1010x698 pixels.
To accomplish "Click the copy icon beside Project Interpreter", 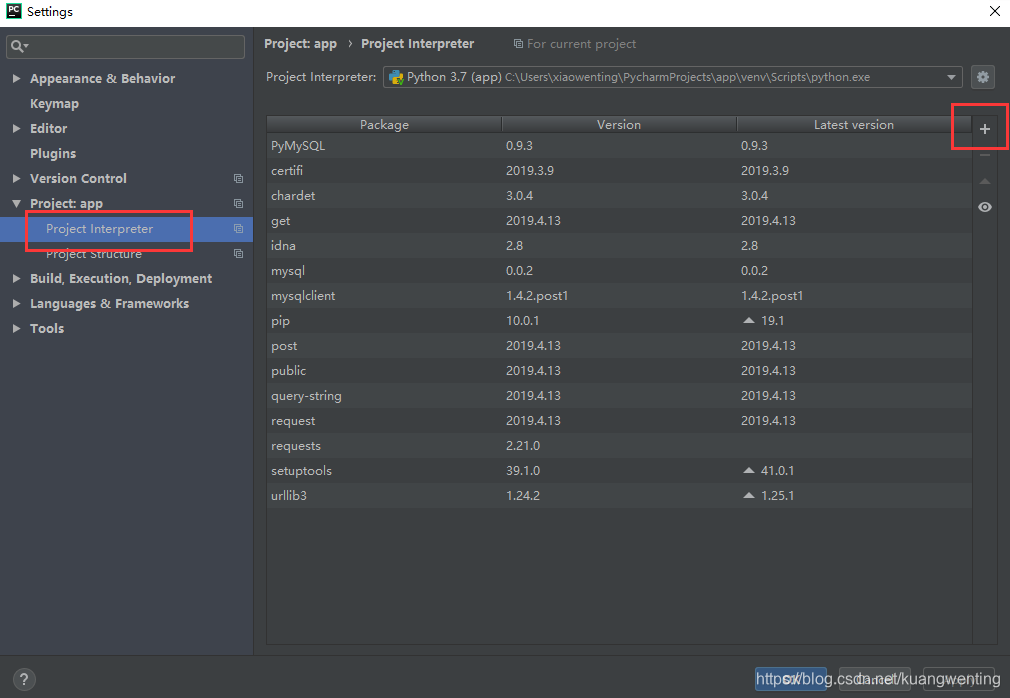I will point(238,229).
